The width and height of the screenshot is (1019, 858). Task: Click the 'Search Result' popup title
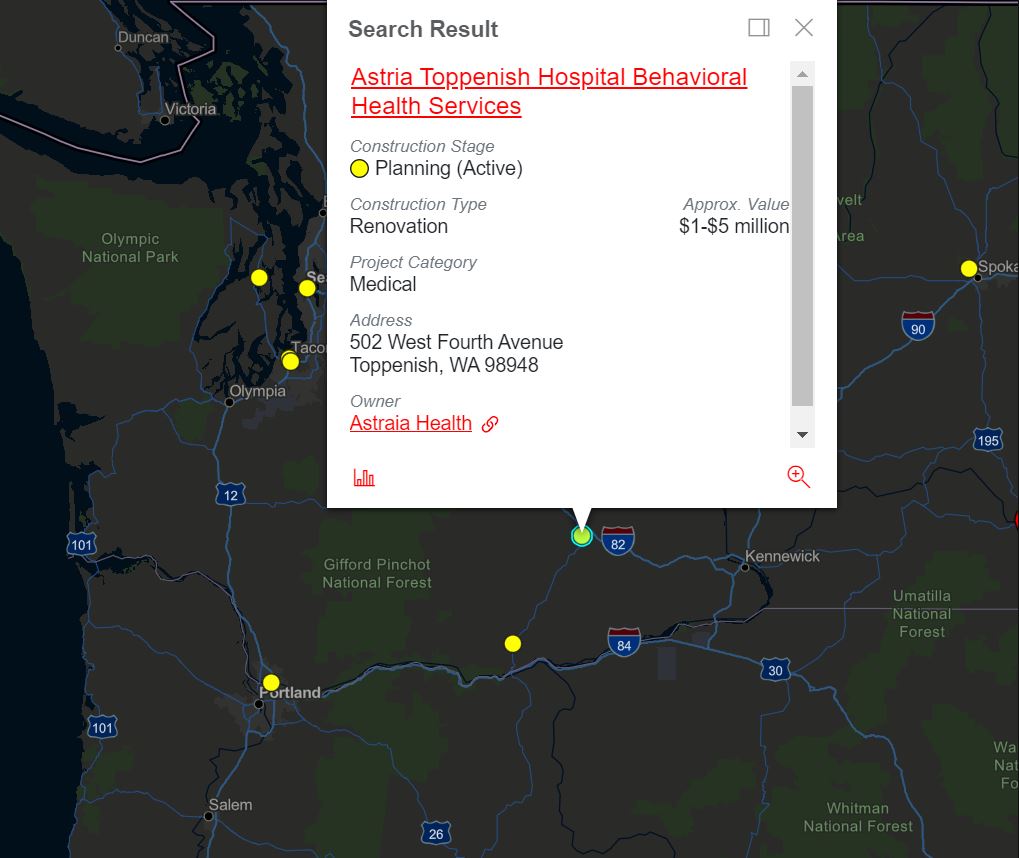(423, 29)
